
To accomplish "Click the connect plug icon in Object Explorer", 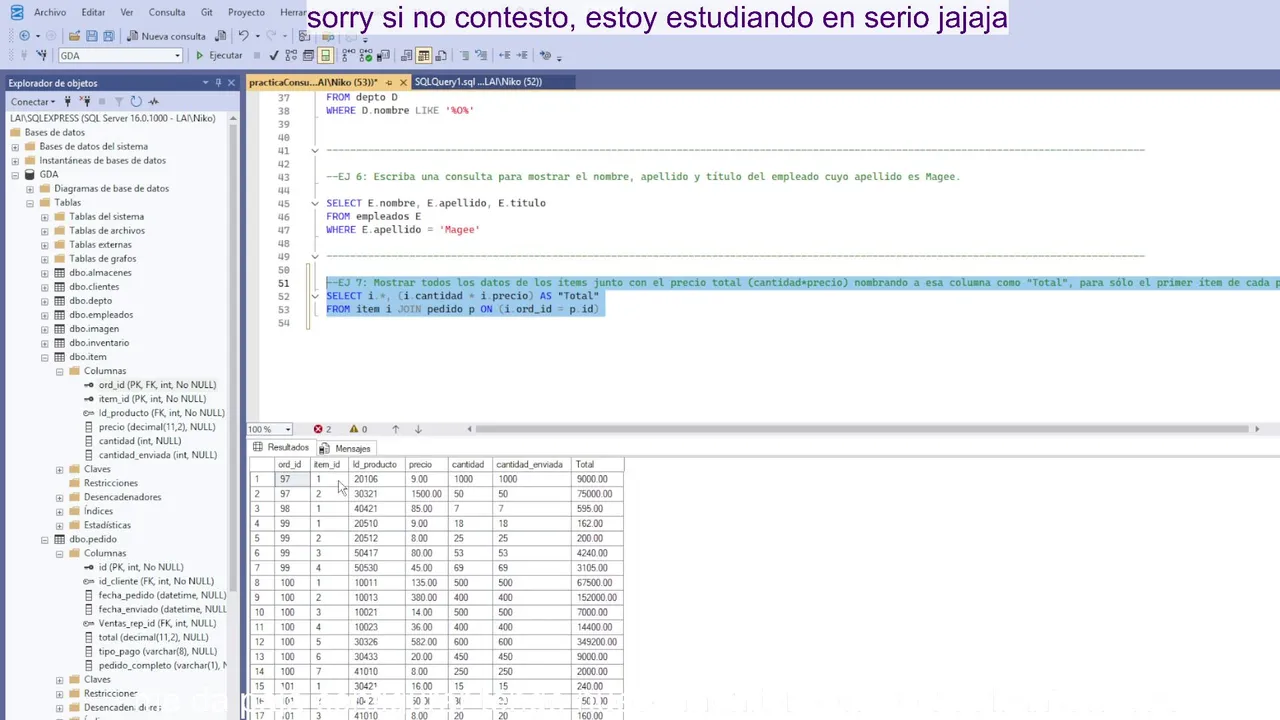I will pyautogui.click(x=68, y=101).
